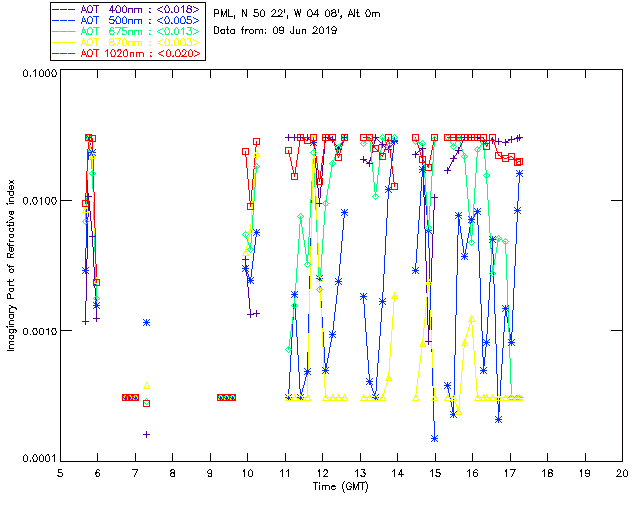Click the x-axis tick label 13
640x512 pixels.
pos(360,473)
